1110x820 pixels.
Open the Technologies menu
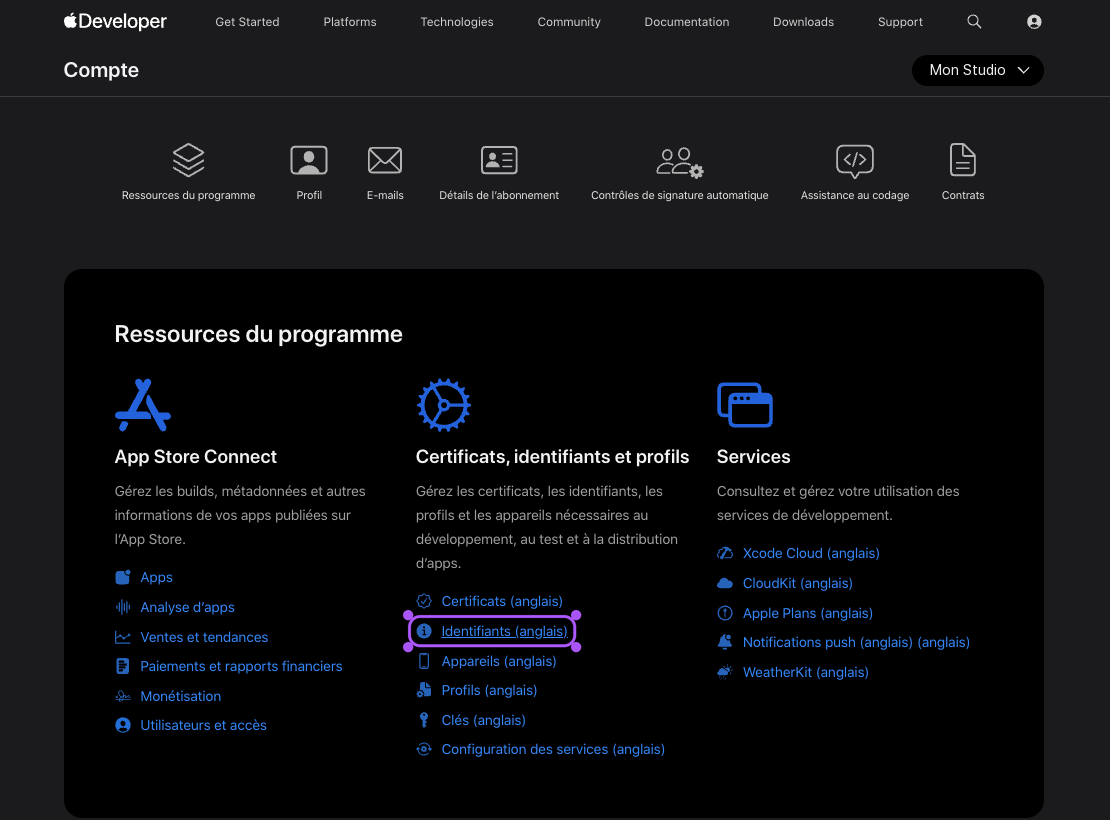pos(457,22)
